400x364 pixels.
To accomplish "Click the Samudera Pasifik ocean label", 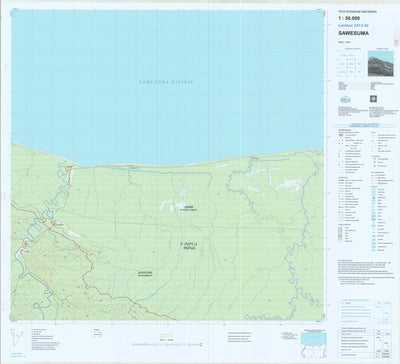I will tap(166, 82).
